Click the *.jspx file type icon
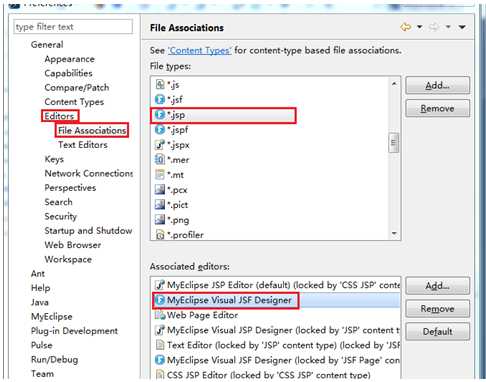The width and height of the screenshot is (486, 382). pos(160,144)
